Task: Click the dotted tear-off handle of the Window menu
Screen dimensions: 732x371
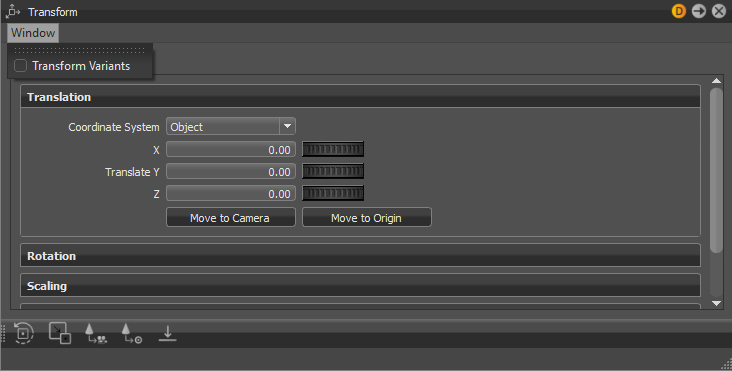Action: point(80,49)
